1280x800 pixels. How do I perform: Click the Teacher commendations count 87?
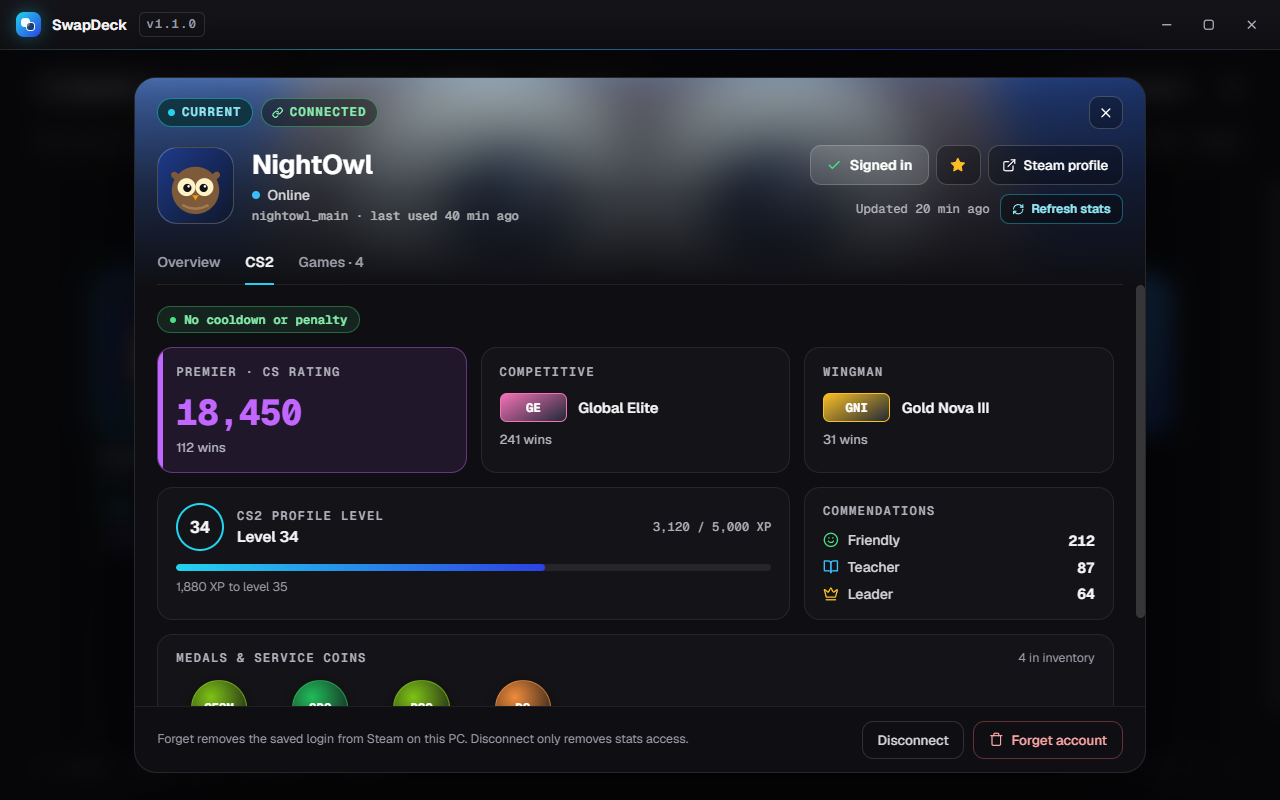1086,567
